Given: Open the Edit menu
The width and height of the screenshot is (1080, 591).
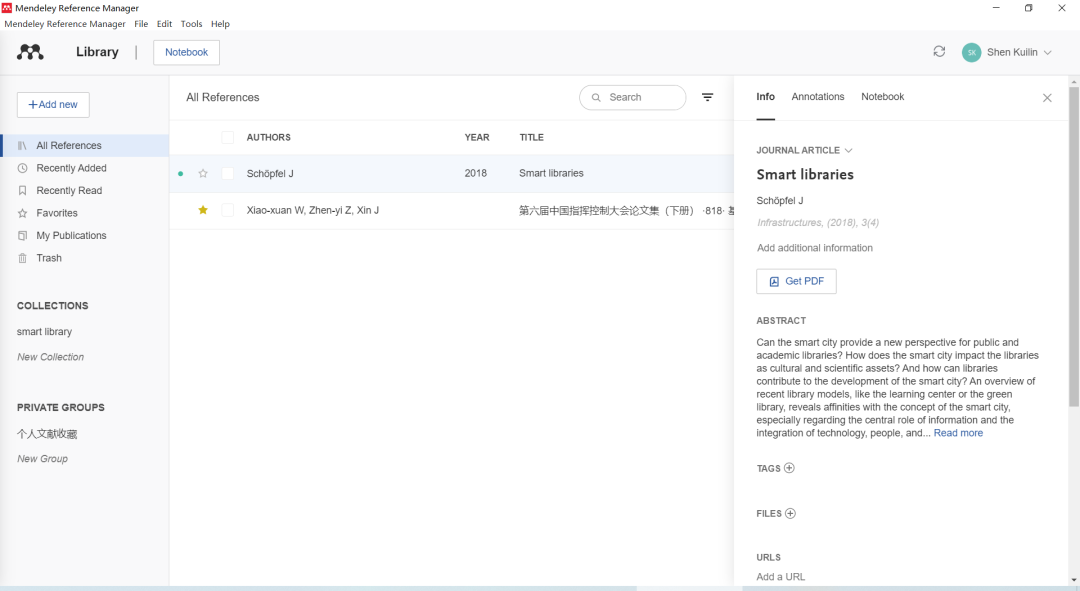Looking at the screenshot, I should coord(165,23).
